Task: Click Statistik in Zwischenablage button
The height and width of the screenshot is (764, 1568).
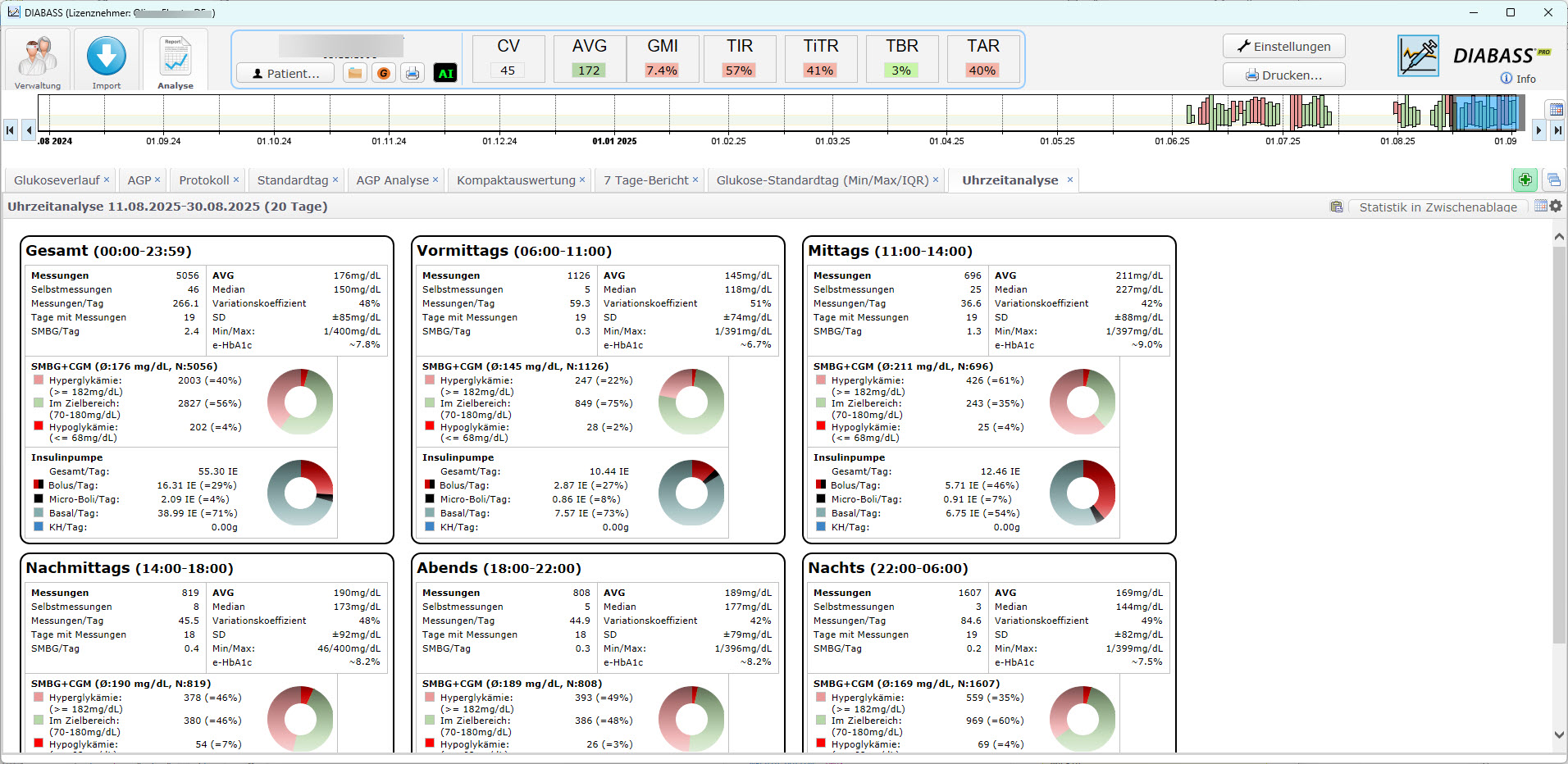Action: coord(1437,207)
